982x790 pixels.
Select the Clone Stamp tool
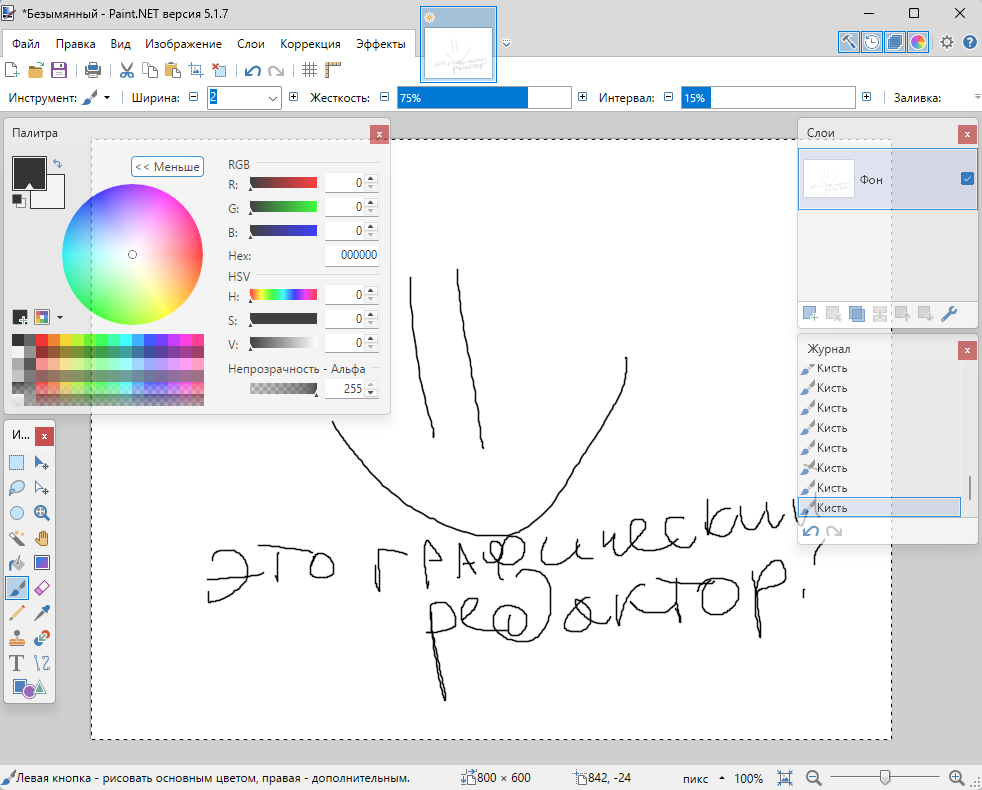point(17,638)
